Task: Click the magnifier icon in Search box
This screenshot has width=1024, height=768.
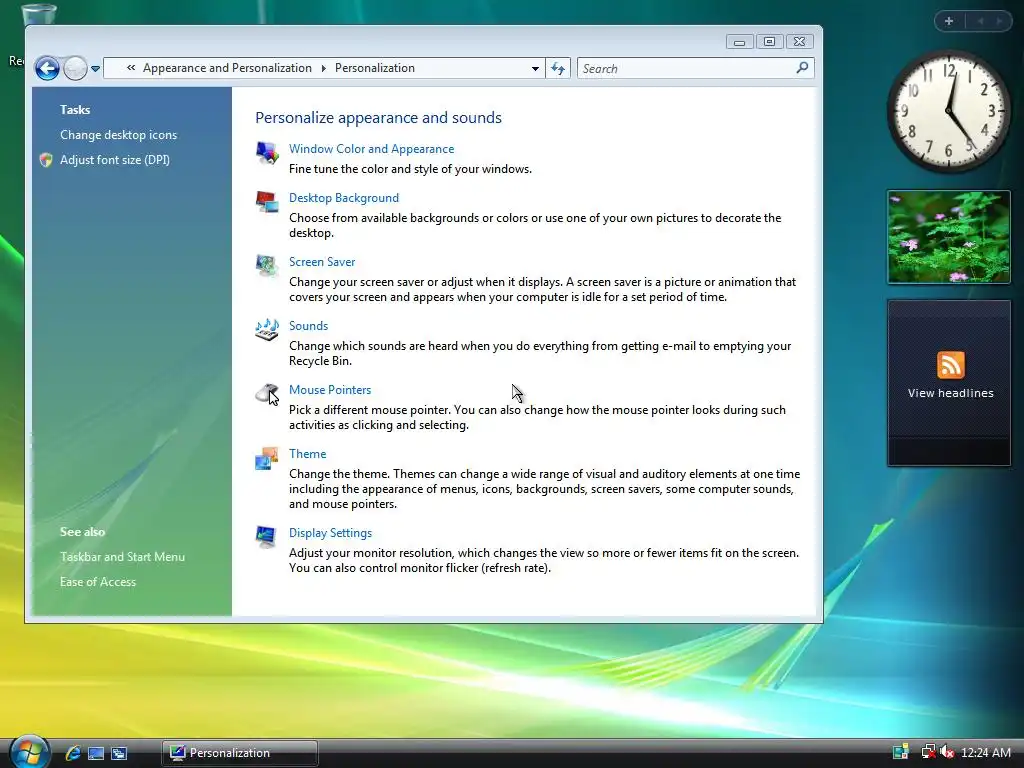Action: (x=802, y=67)
